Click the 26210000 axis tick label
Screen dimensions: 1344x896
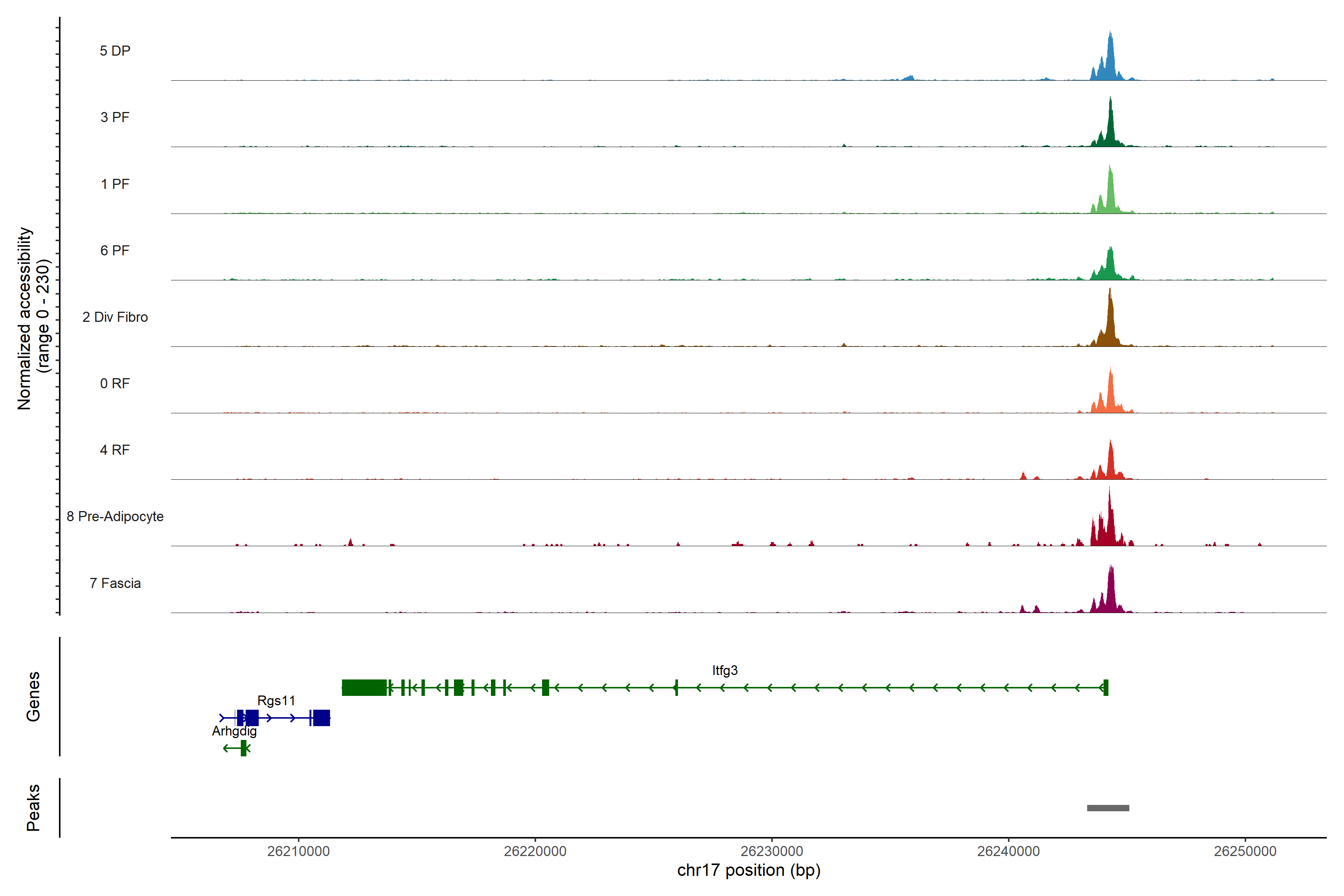[298, 851]
